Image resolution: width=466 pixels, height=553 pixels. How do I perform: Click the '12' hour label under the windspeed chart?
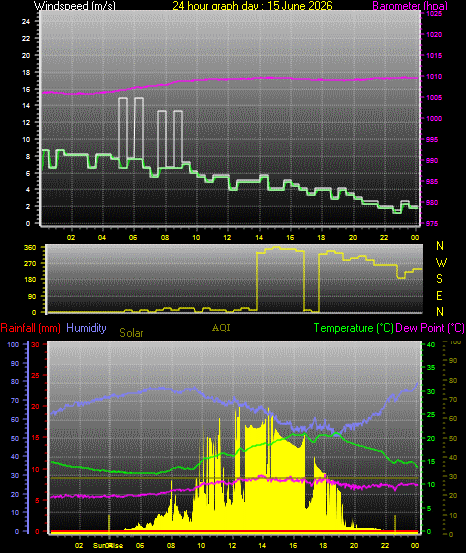pyautogui.click(x=227, y=237)
